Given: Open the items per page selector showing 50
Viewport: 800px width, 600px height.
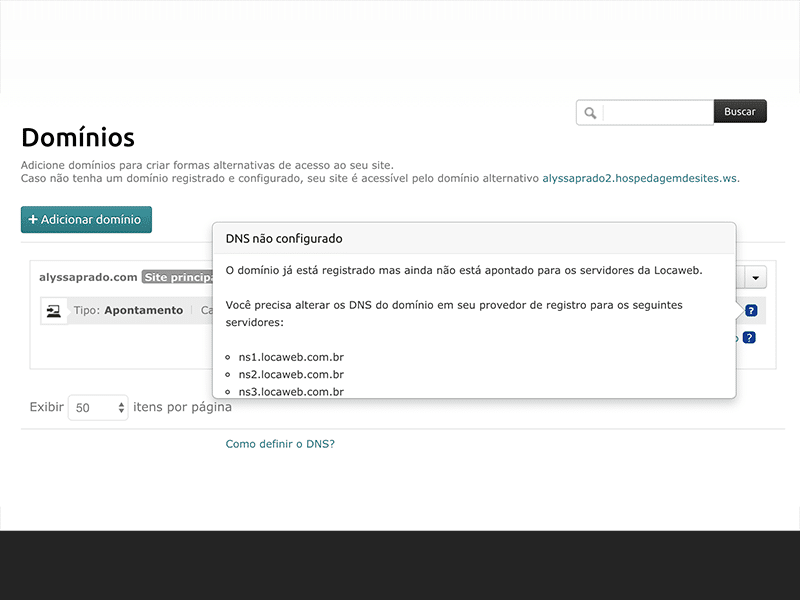Looking at the screenshot, I should tap(98, 408).
